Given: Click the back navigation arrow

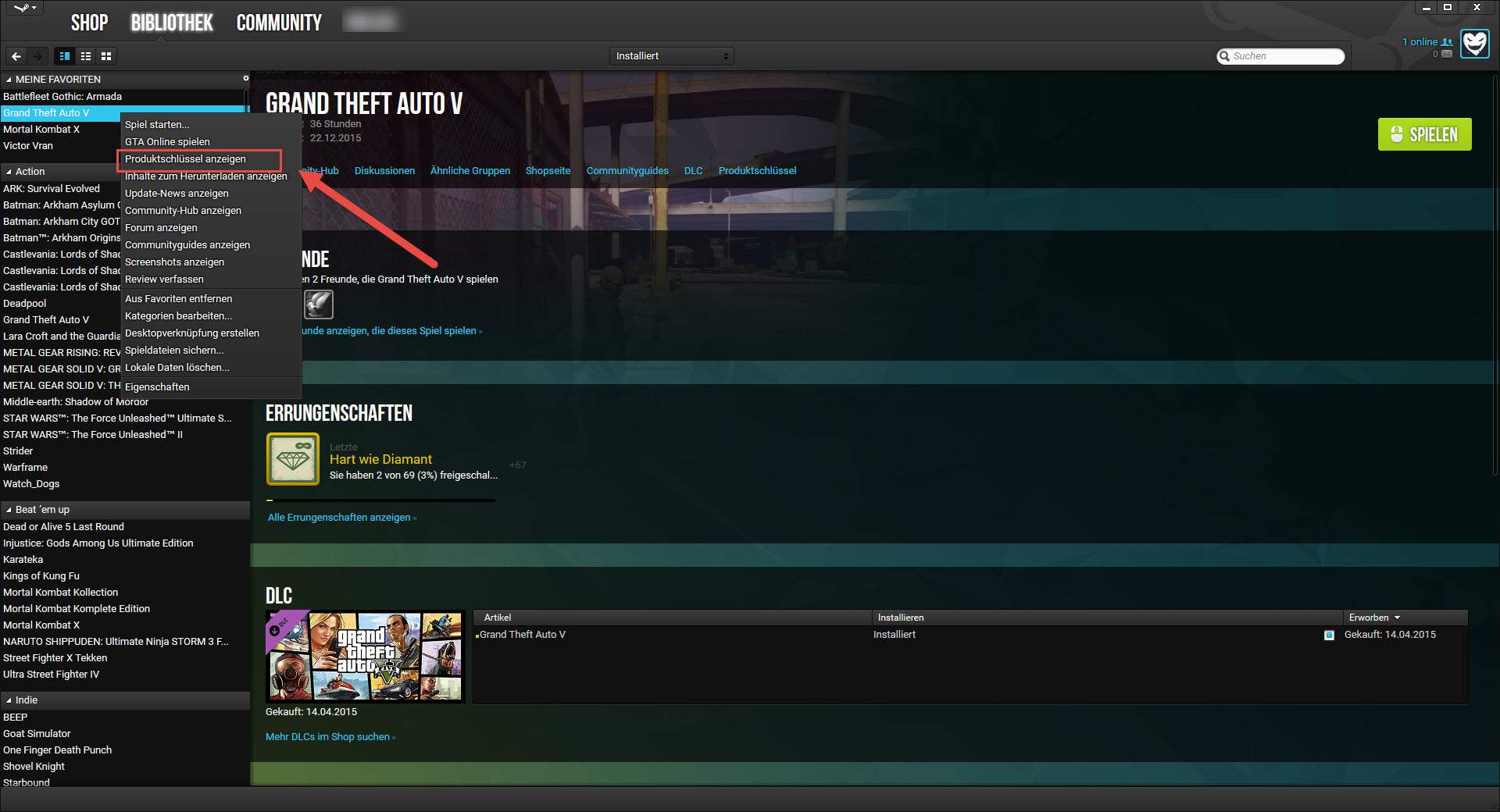Looking at the screenshot, I should [x=16, y=56].
